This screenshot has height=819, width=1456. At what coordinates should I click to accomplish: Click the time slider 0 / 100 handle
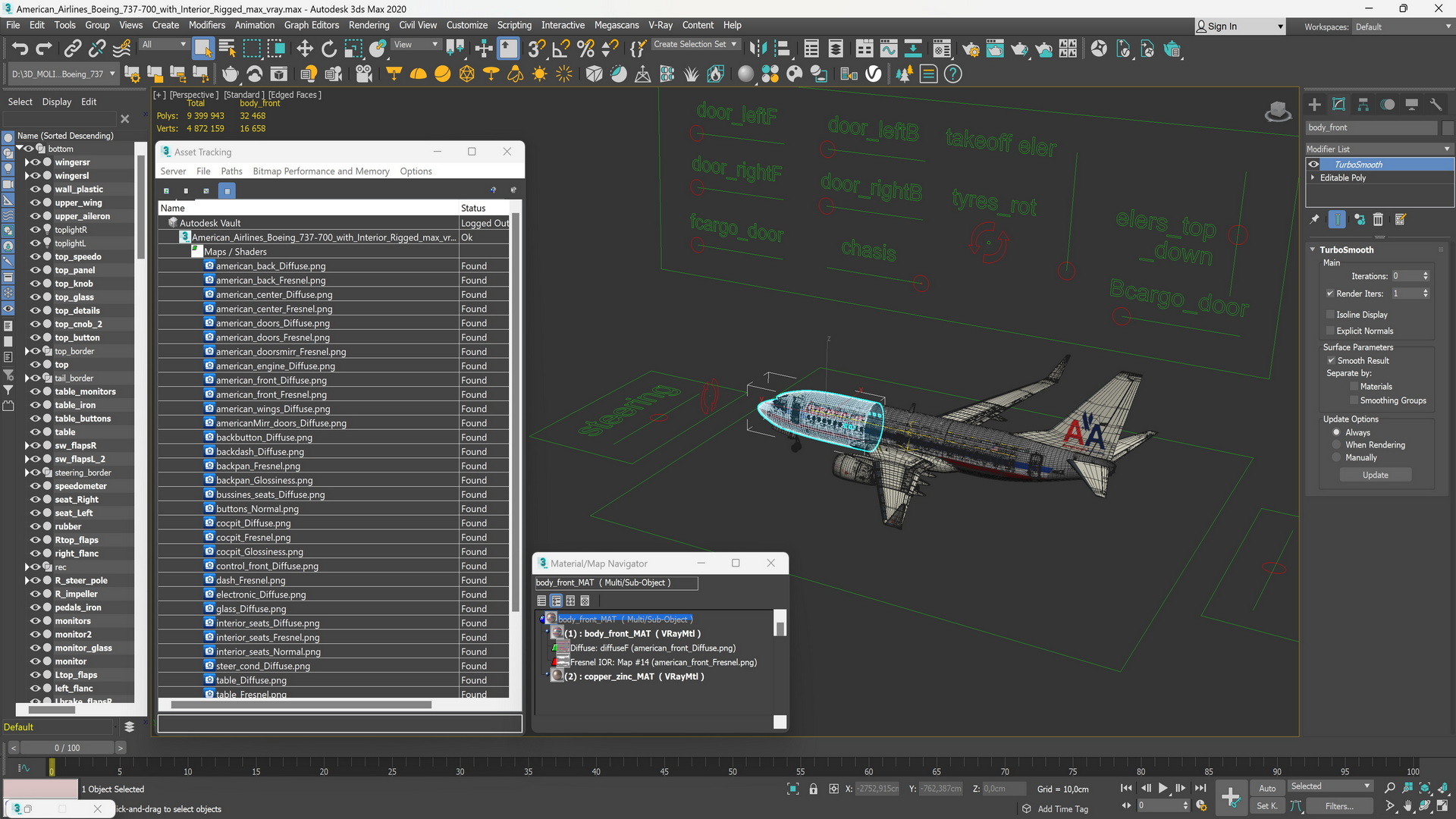coord(67,748)
